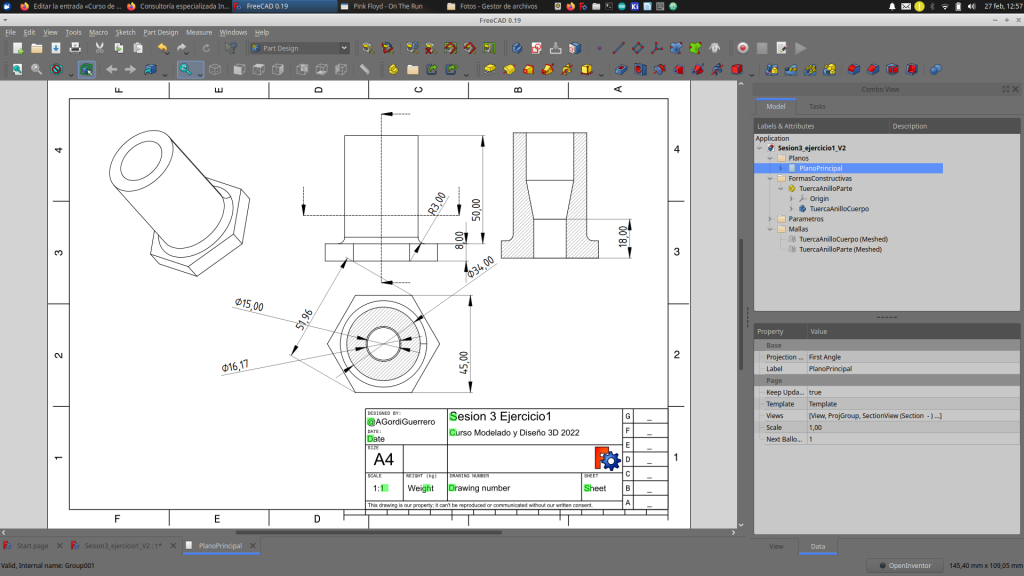Select TuercaAnilloCuerpo (Meshed) in tree
The height and width of the screenshot is (576, 1024).
tap(843, 239)
